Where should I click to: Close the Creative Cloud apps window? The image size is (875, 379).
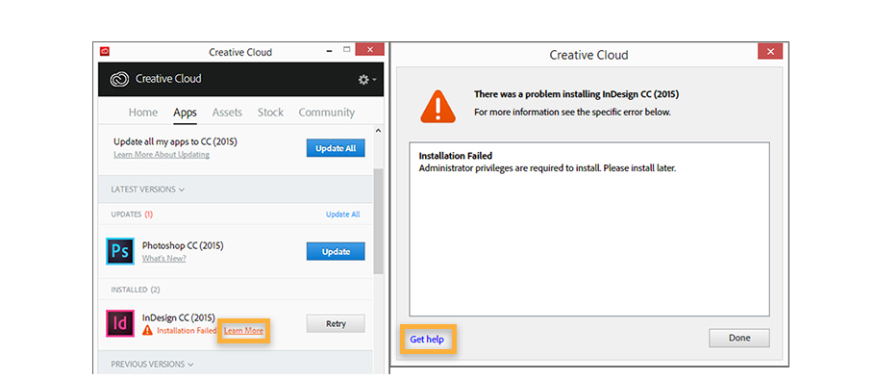click(x=369, y=49)
